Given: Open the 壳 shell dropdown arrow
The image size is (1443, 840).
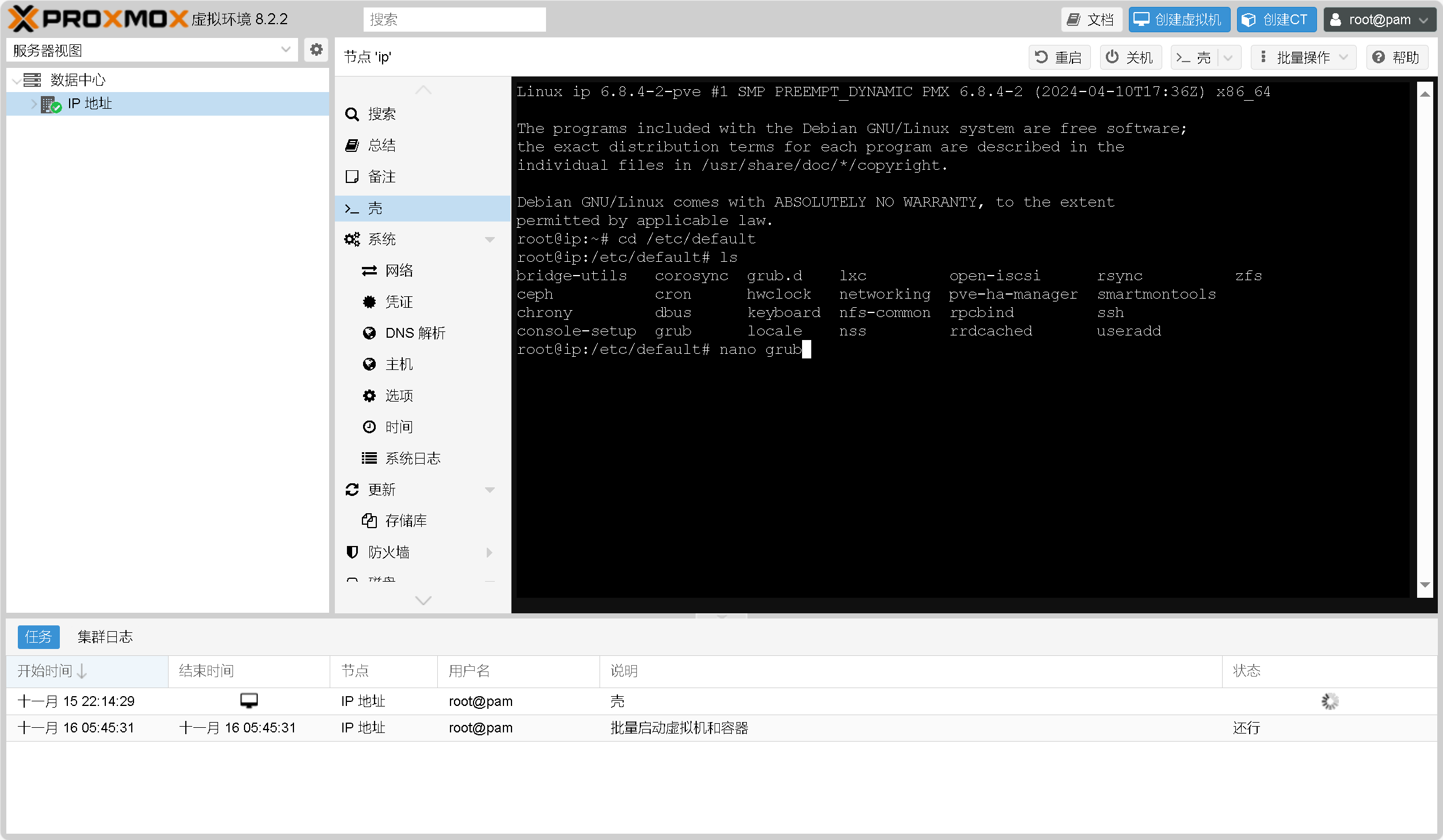Looking at the screenshot, I should (1228, 57).
